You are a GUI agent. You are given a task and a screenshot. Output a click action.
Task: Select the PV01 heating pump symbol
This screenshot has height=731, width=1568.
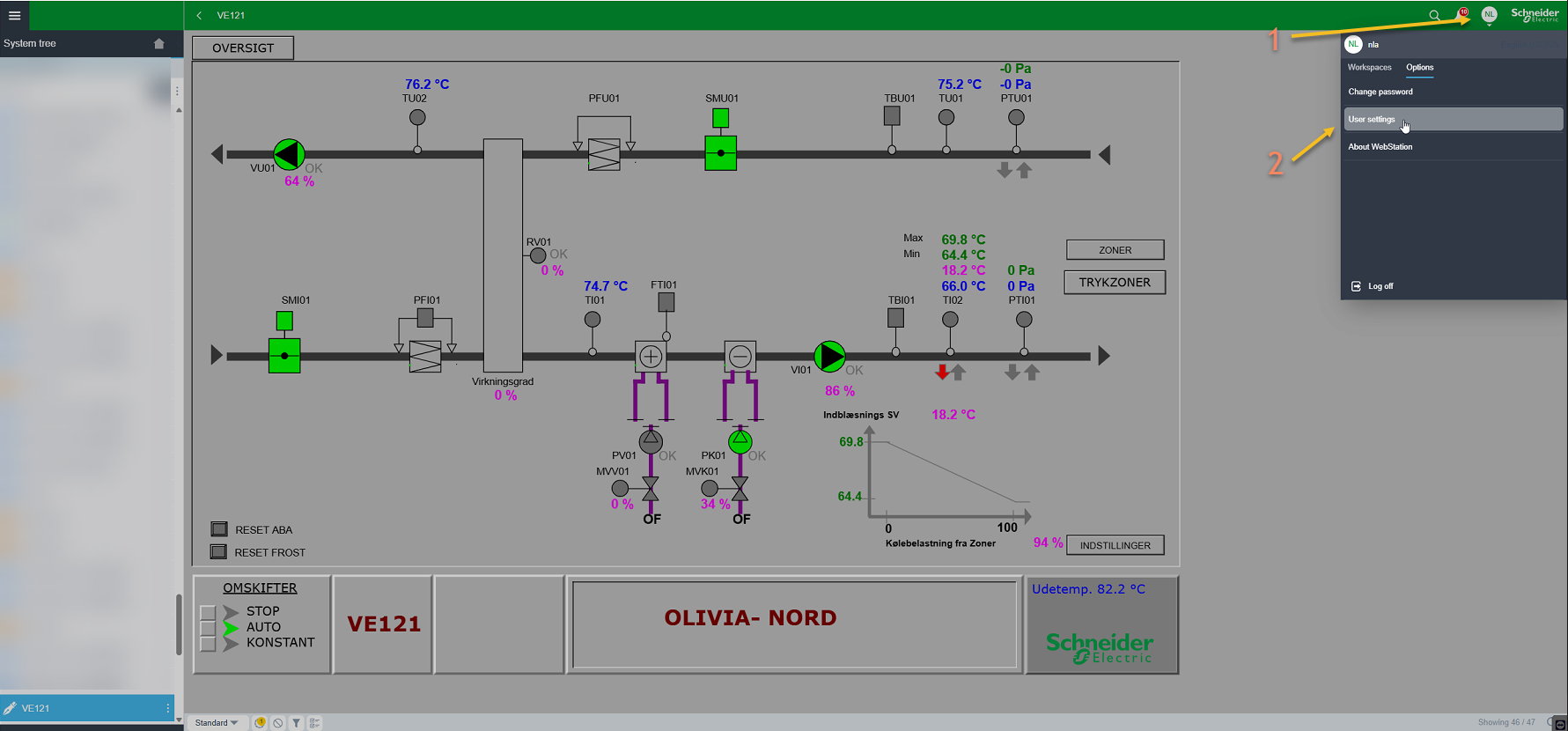651,440
